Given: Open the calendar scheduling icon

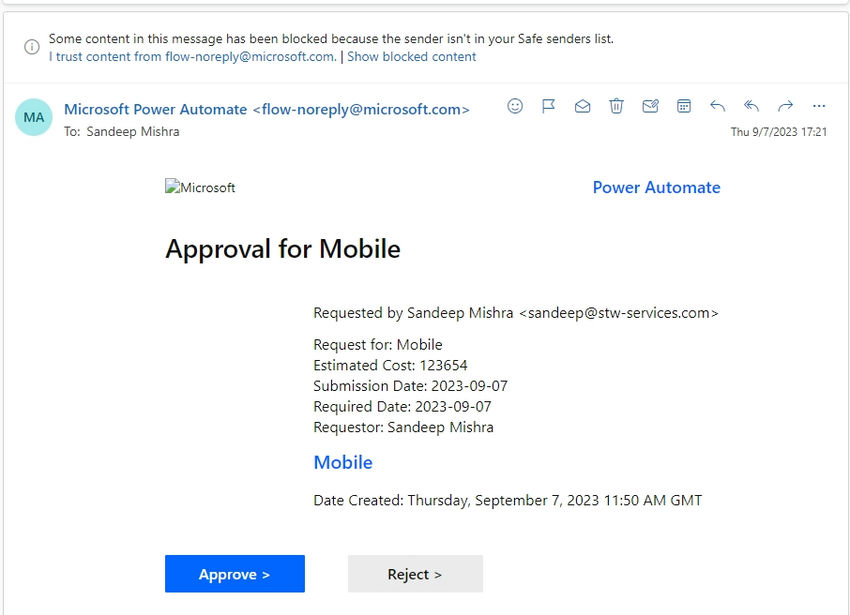Looking at the screenshot, I should pyautogui.click(x=684, y=106).
